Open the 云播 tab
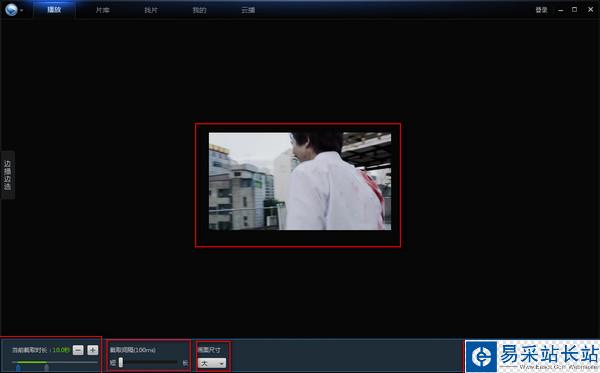This screenshot has width=600, height=373. pyautogui.click(x=248, y=10)
